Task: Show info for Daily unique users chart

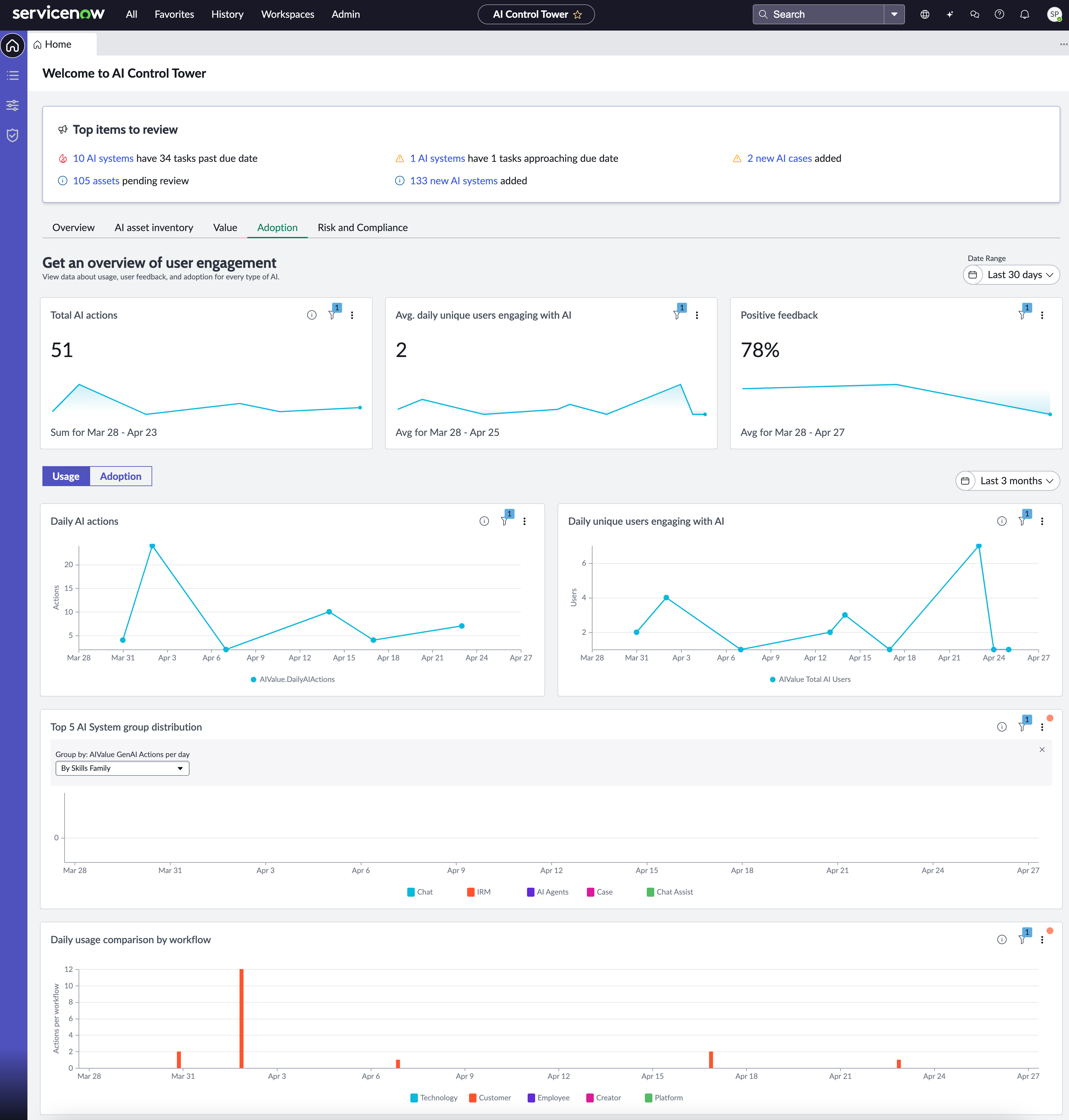Action: (x=1002, y=521)
